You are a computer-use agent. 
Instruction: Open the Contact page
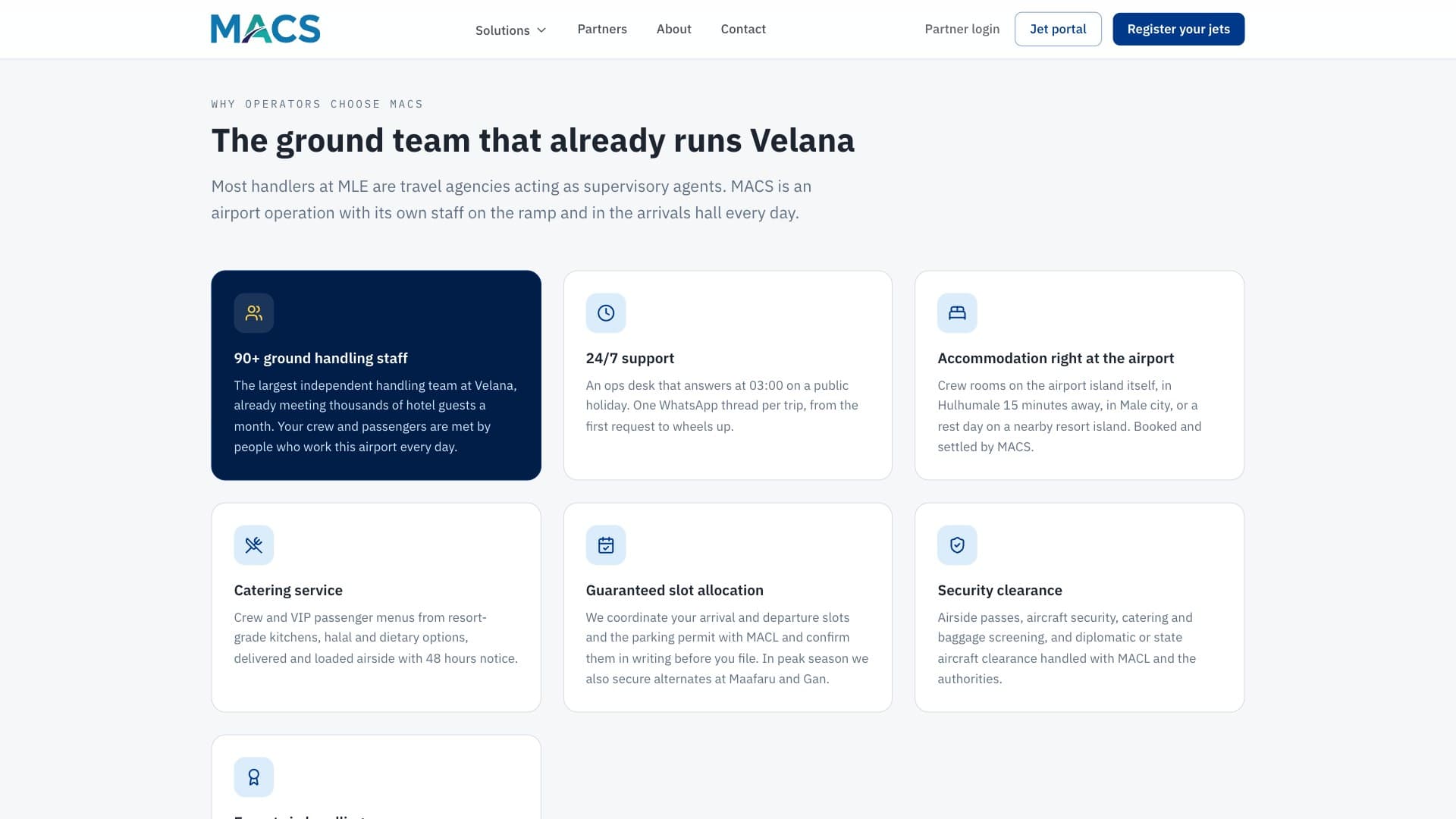(743, 29)
